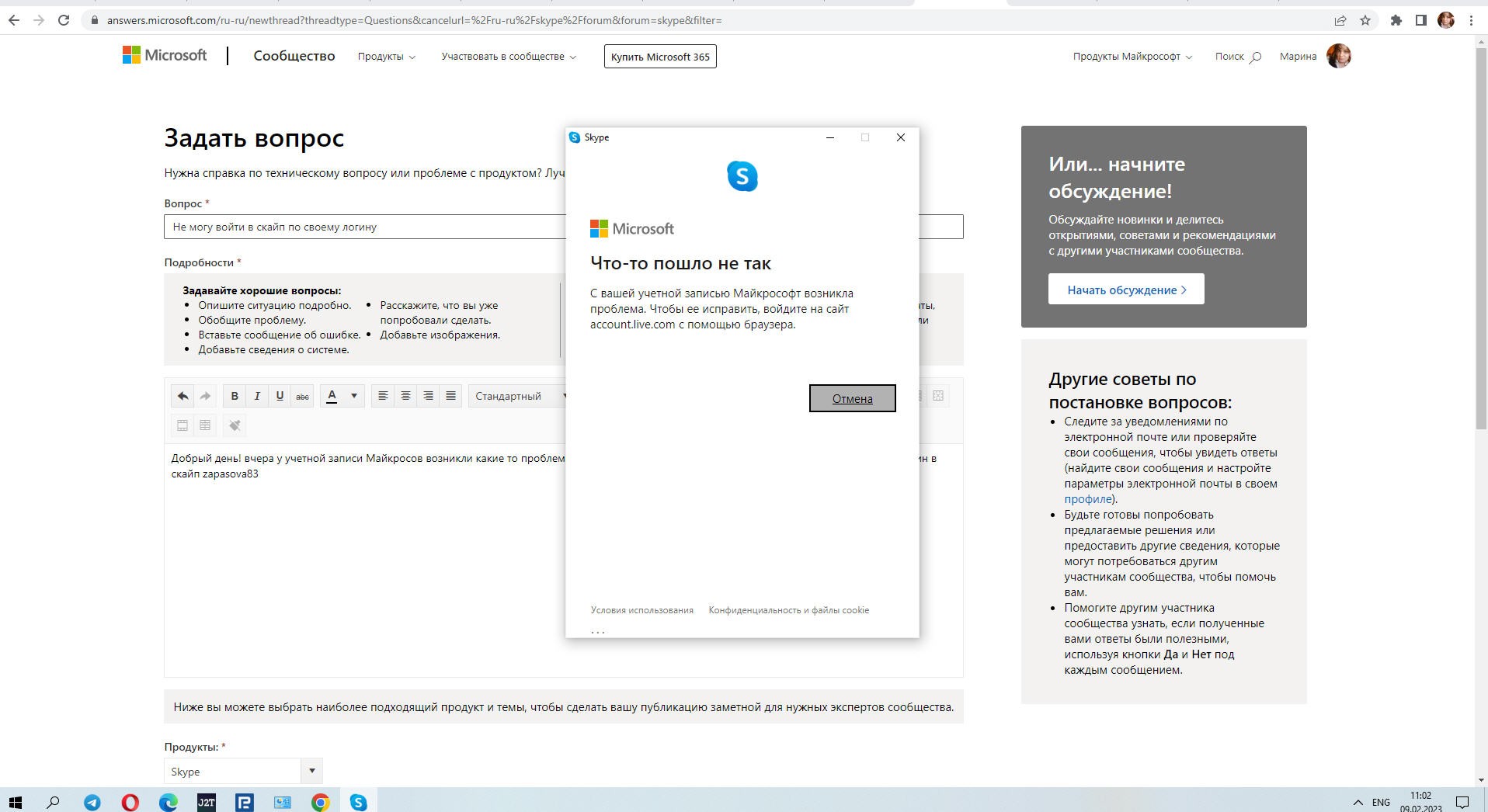Align text to the left
This screenshot has width=1488, height=812.
point(383,396)
